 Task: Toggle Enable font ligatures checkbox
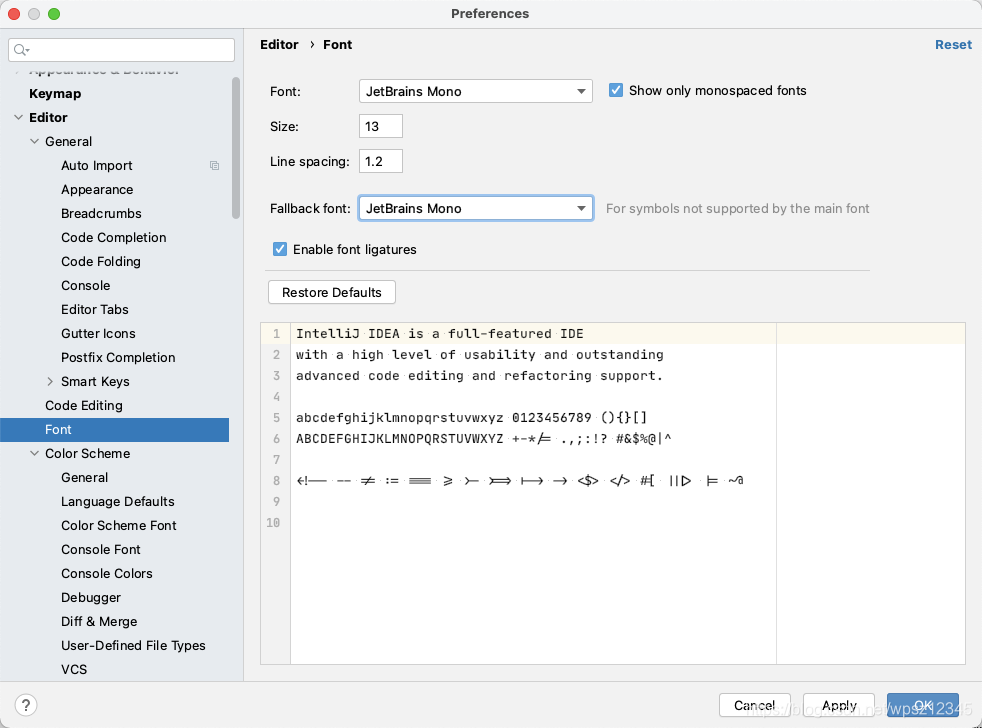[280, 249]
